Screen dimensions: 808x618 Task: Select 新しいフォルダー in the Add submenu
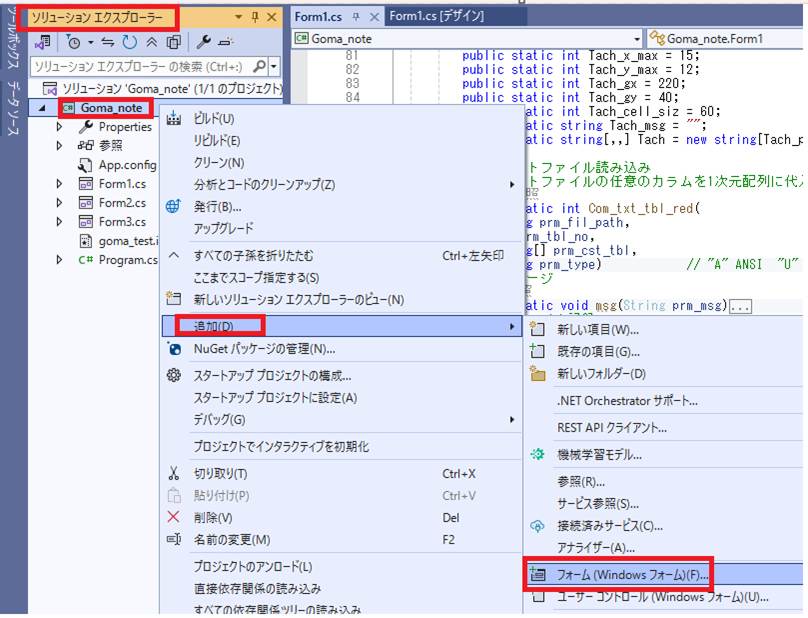pos(600,373)
